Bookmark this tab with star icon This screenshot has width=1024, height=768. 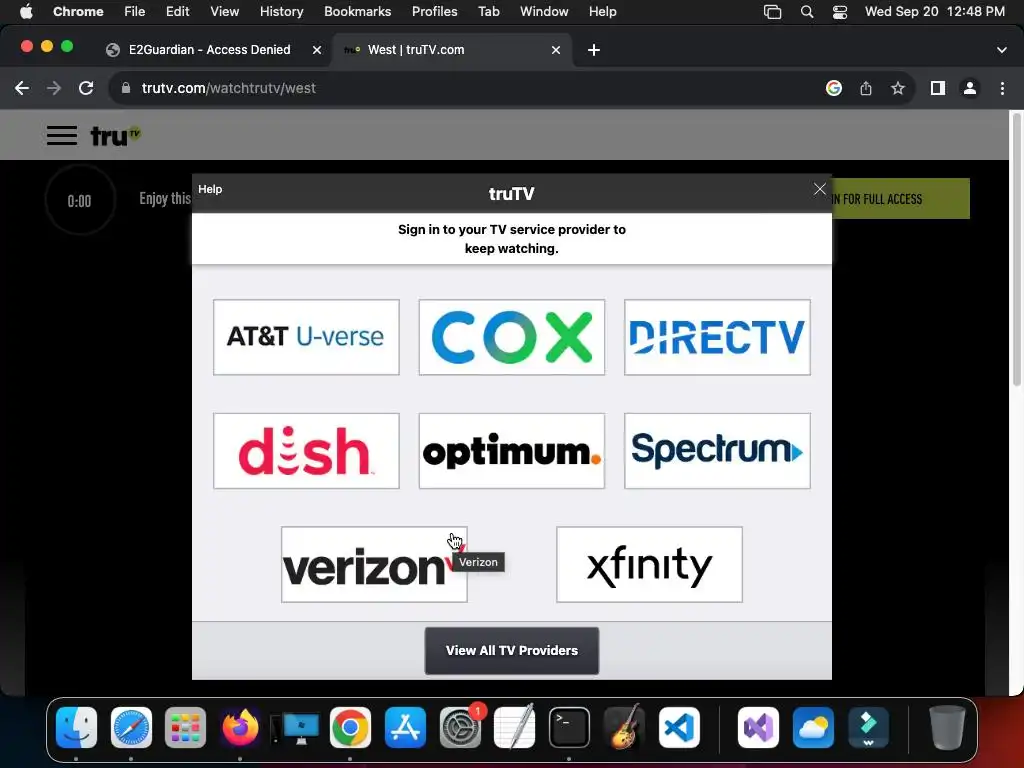coord(898,88)
